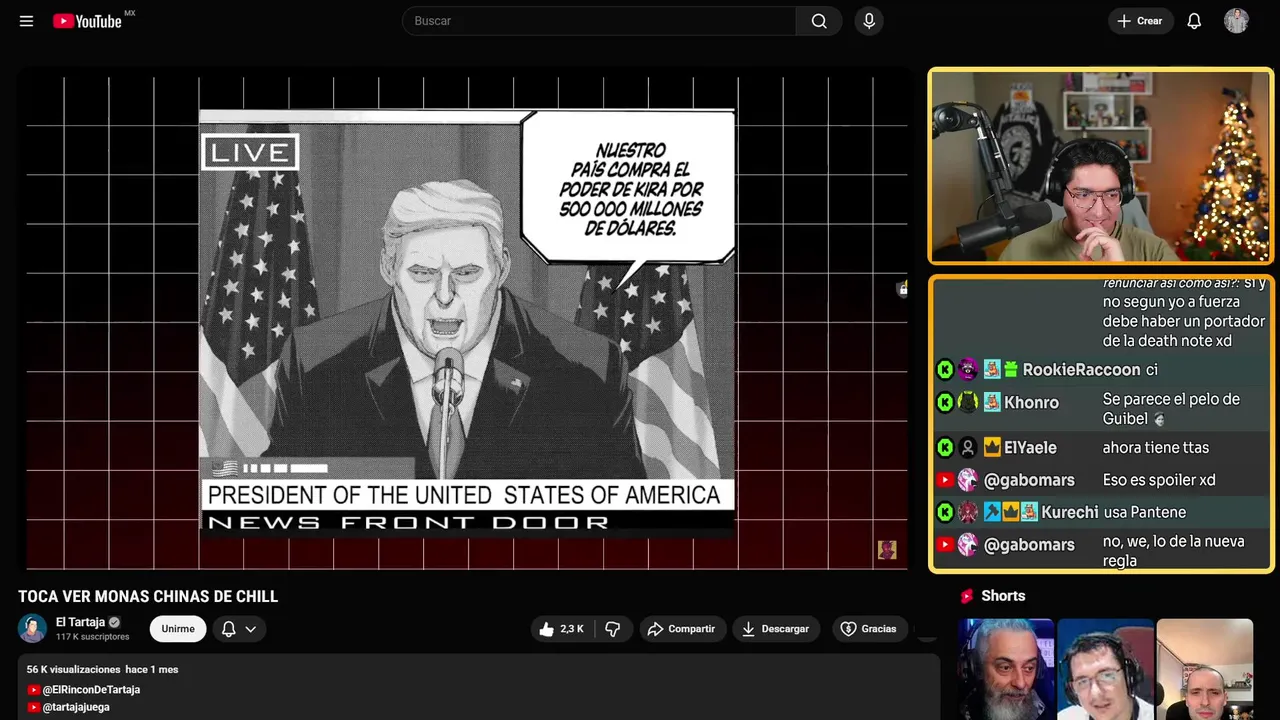Viewport: 1280px width, 720px height.
Task: Expand notification options chevron
Action: (x=251, y=629)
